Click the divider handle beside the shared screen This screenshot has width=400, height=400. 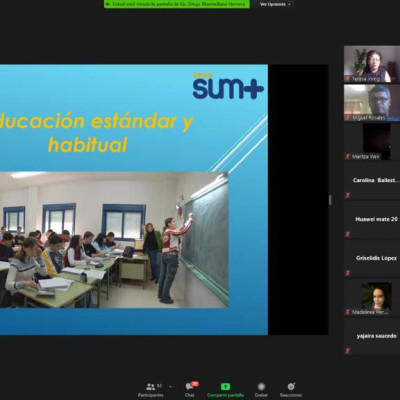pos(330,200)
